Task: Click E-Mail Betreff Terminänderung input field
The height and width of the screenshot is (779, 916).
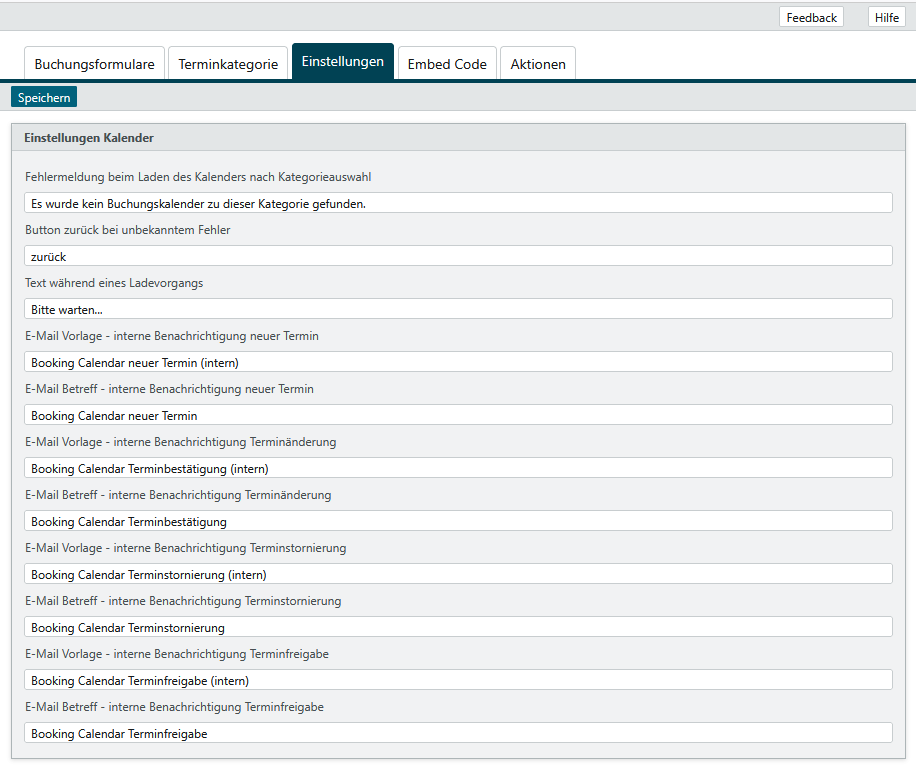Action: pos(458,521)
